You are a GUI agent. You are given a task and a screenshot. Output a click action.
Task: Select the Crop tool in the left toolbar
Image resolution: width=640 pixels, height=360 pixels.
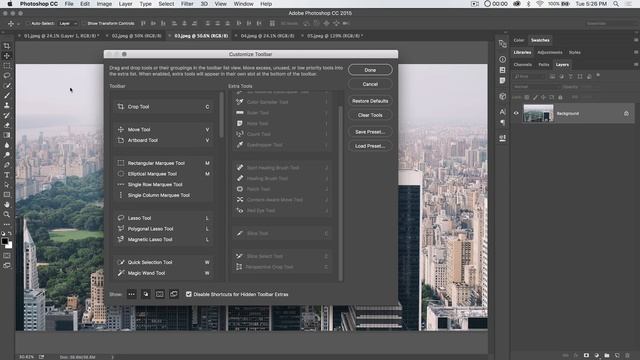point(7,46)
